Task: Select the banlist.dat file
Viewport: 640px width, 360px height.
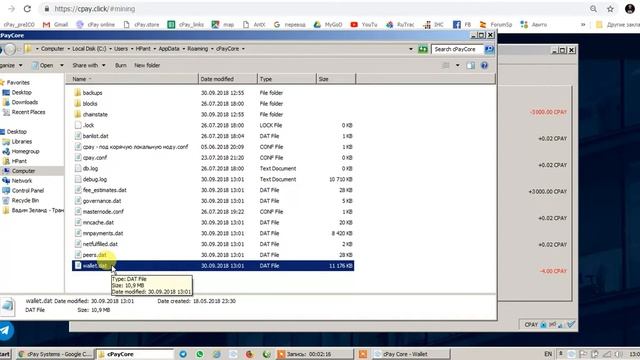Action: 91,136
